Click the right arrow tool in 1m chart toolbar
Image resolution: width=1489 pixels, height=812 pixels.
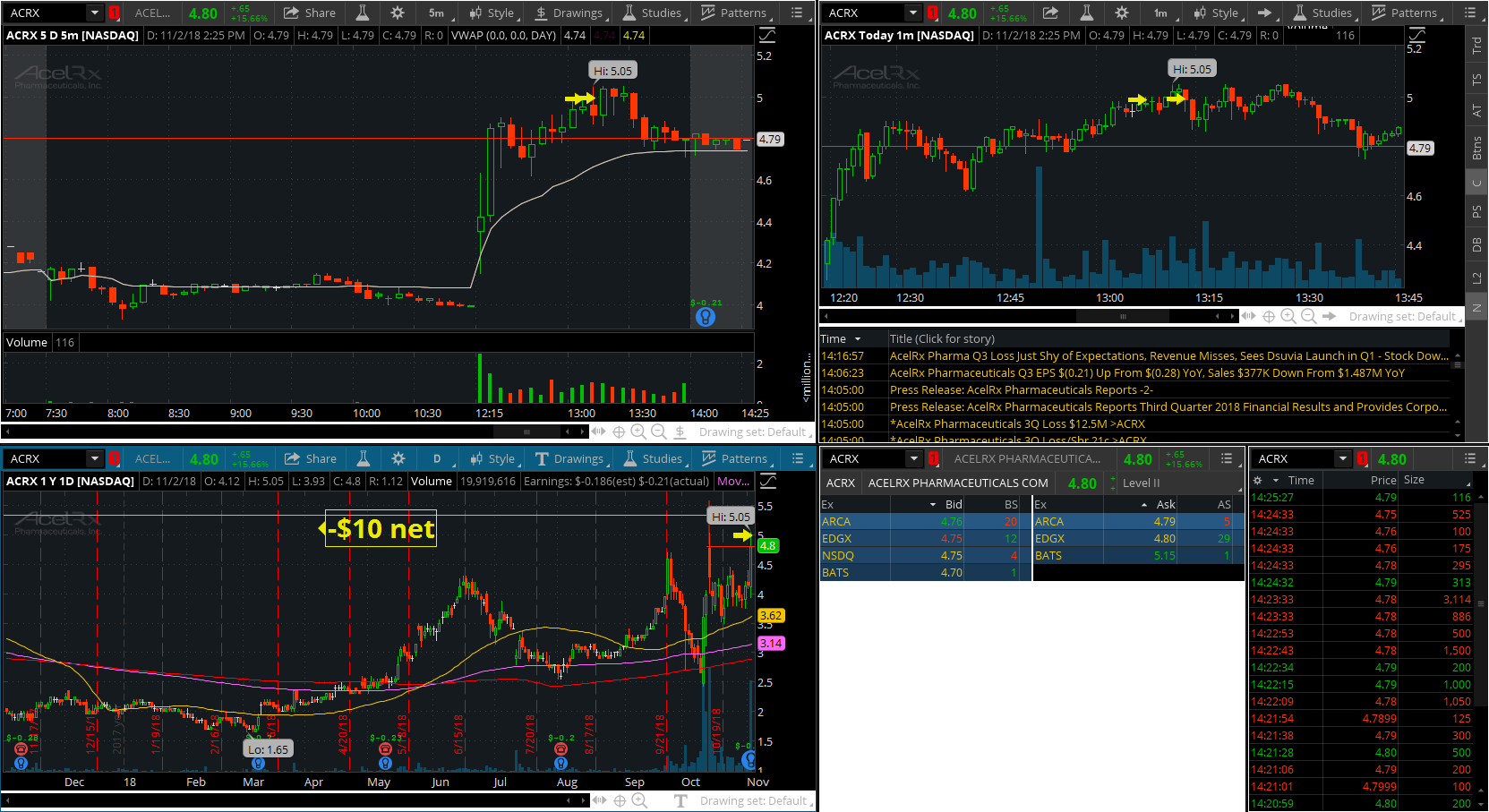click(x=1264, y=13)
